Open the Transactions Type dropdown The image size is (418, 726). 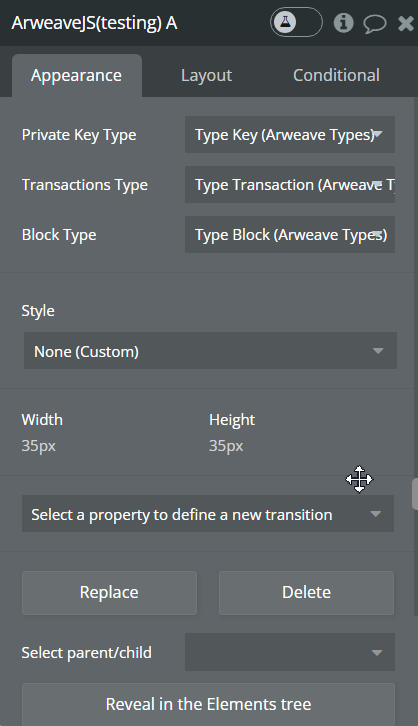pos(290,185)
